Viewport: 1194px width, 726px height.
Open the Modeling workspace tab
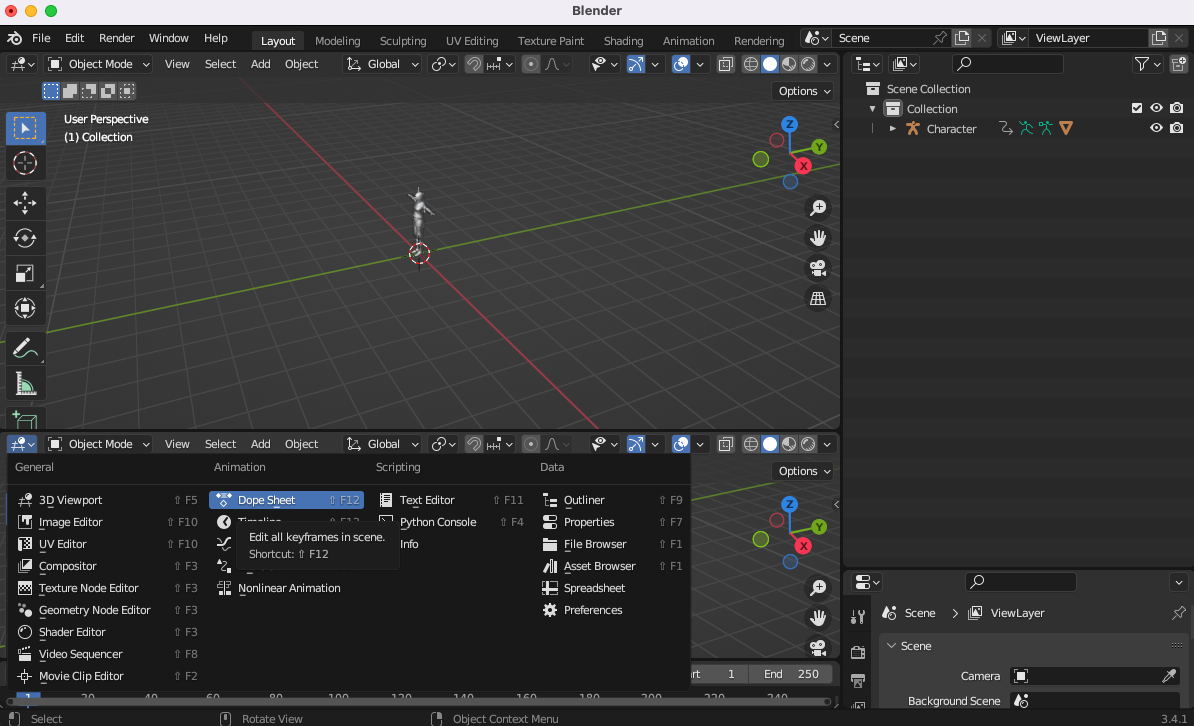tap(337, 40)
